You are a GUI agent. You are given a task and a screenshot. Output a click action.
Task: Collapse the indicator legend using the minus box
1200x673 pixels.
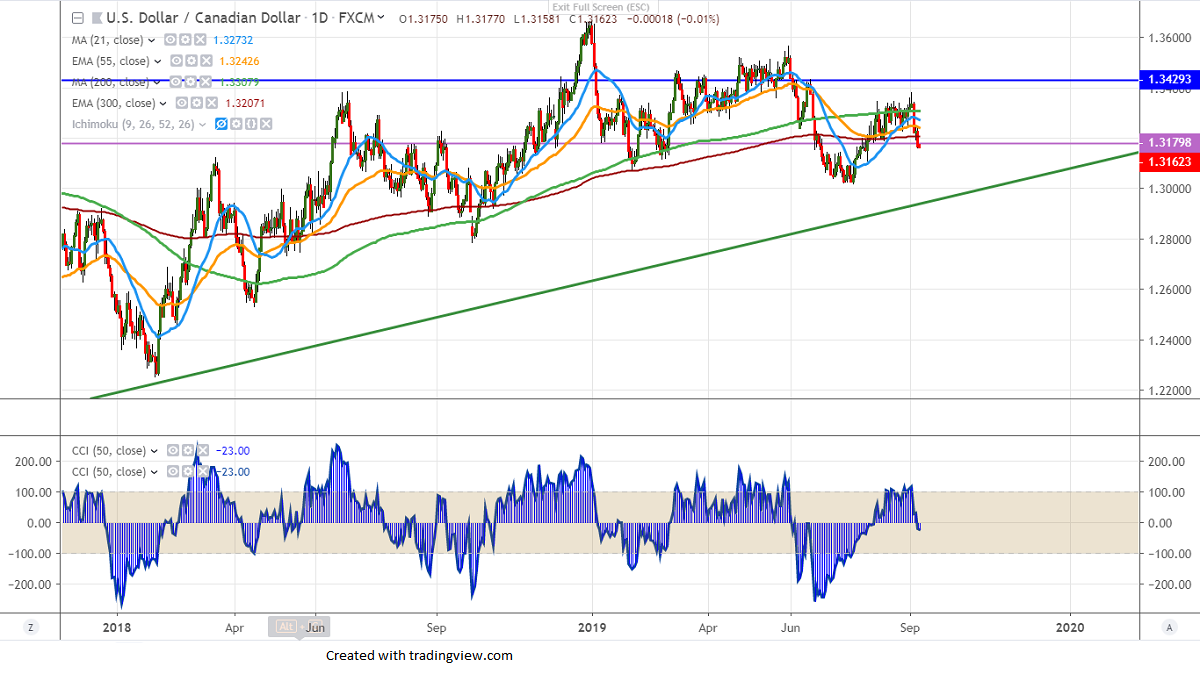click(79, 18)
